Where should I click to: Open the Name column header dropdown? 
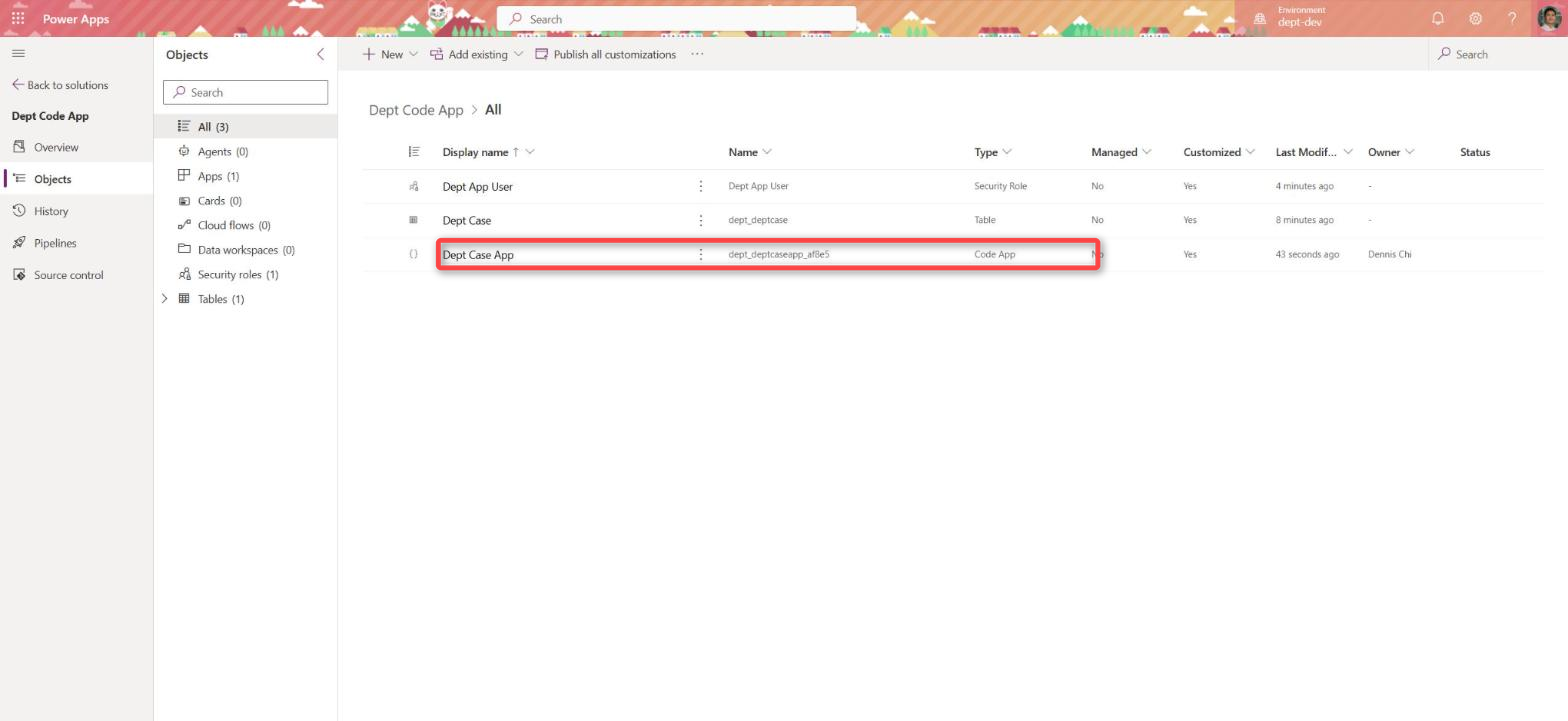tap(750, 152)
